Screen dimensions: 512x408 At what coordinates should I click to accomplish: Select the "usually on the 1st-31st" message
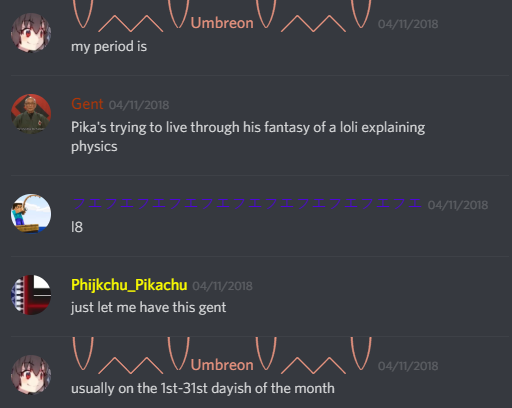[x=203, y=388]
